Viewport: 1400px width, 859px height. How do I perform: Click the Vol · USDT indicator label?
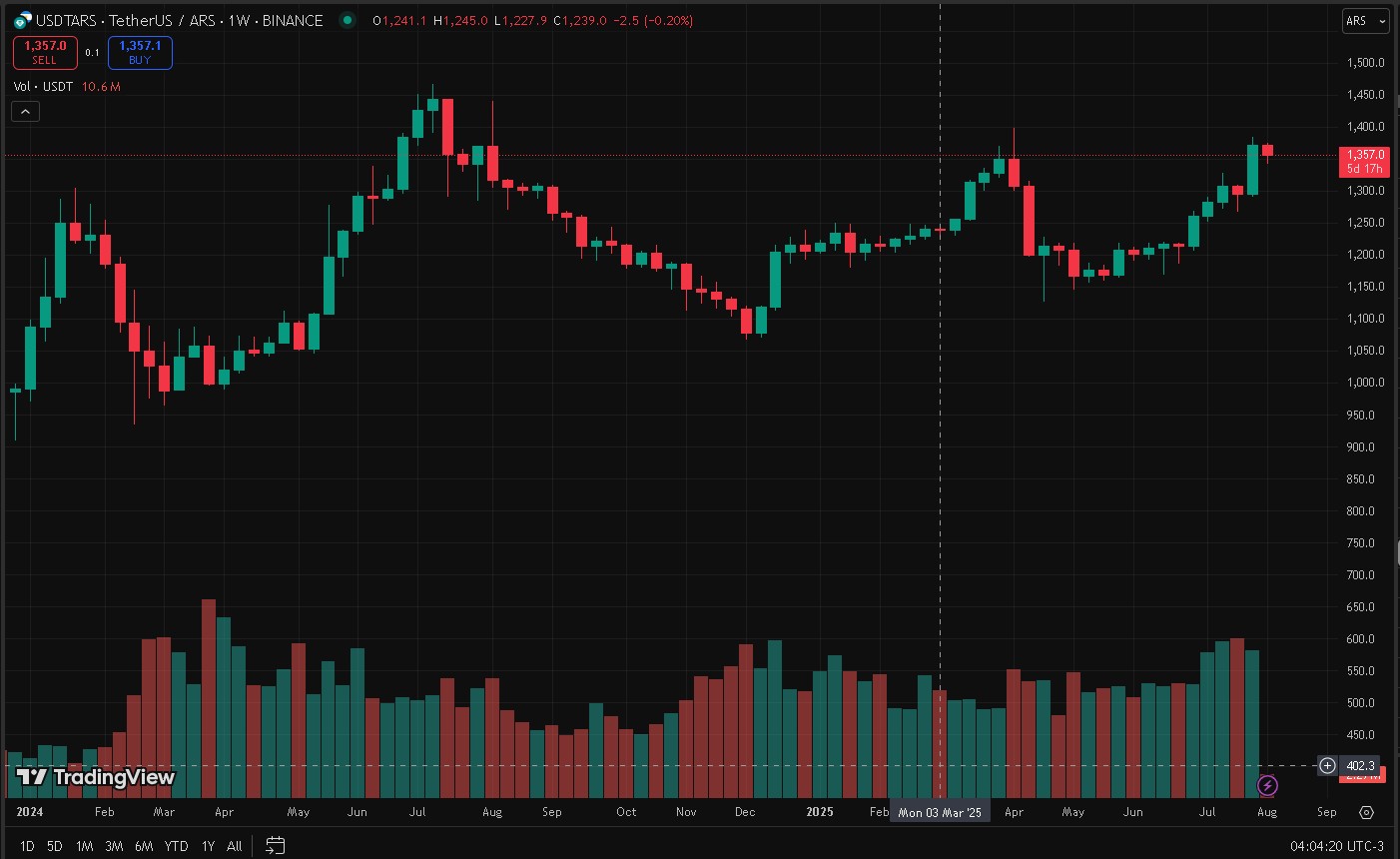tap(43, 87)
